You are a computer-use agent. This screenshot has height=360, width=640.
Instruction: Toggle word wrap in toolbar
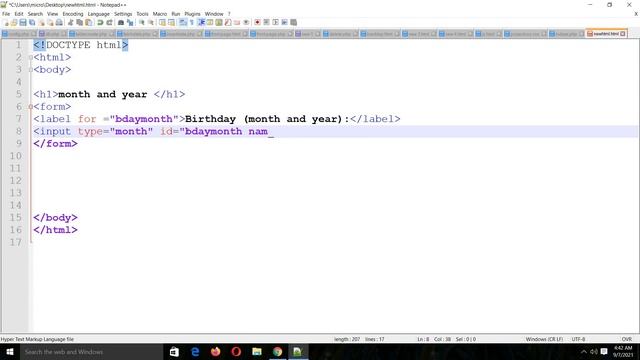tap(183, 22)
